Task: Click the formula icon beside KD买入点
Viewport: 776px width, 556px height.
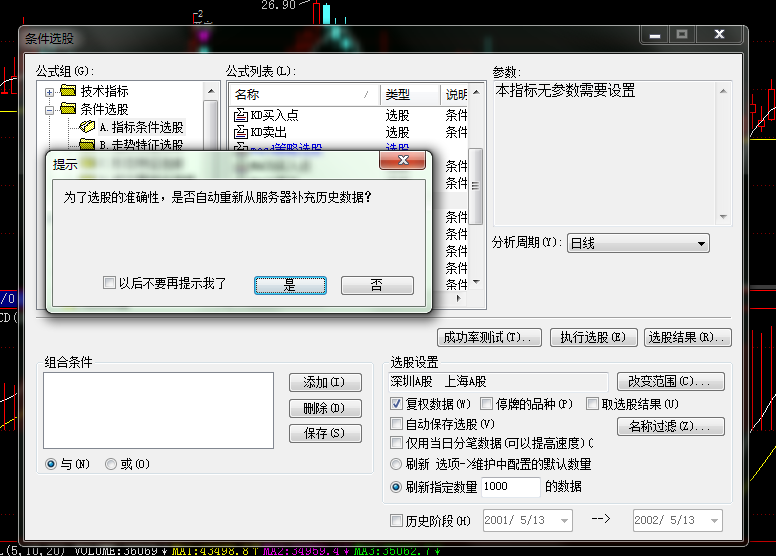Action: coord(241,115)
